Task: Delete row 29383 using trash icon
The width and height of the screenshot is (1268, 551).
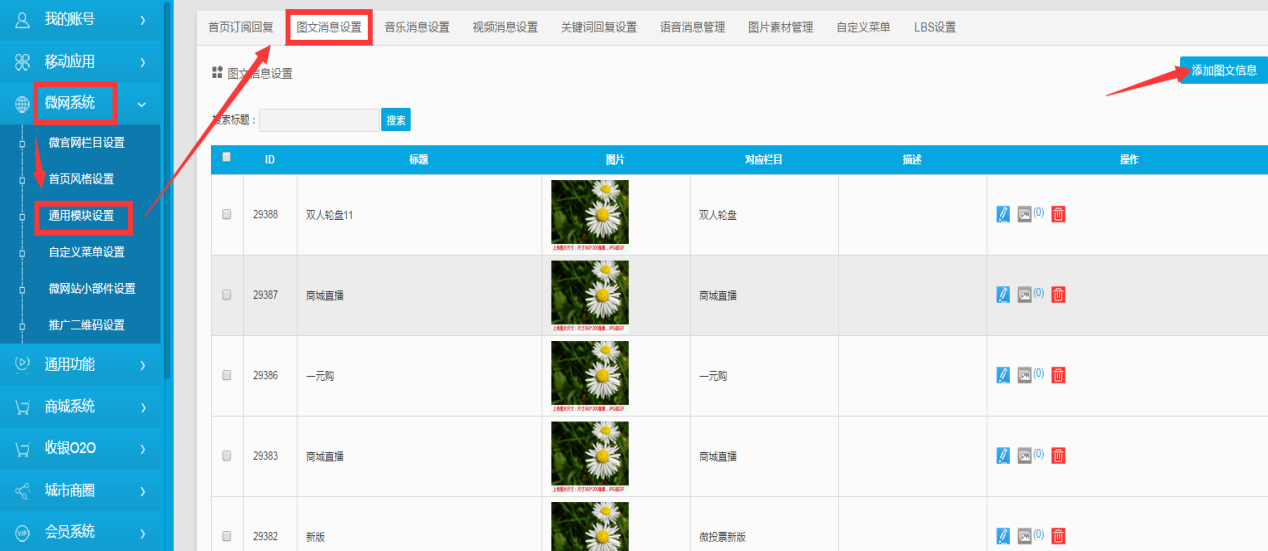Action: [1058, 455]
